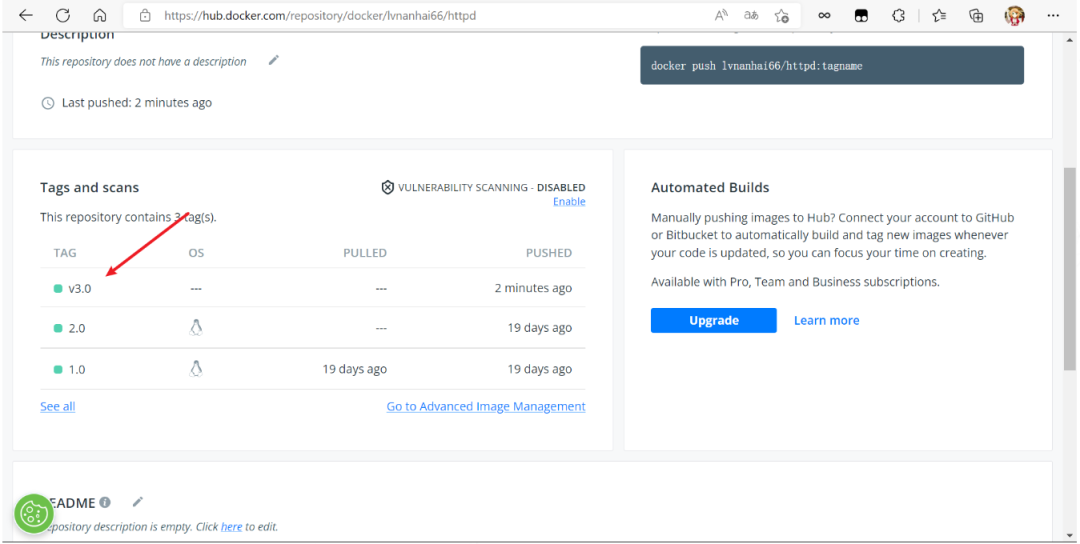The width and height of the screenshot is (1080, 544).
Task: Click the OS column header
Action: pyautogui.click(x=196, y=253)
